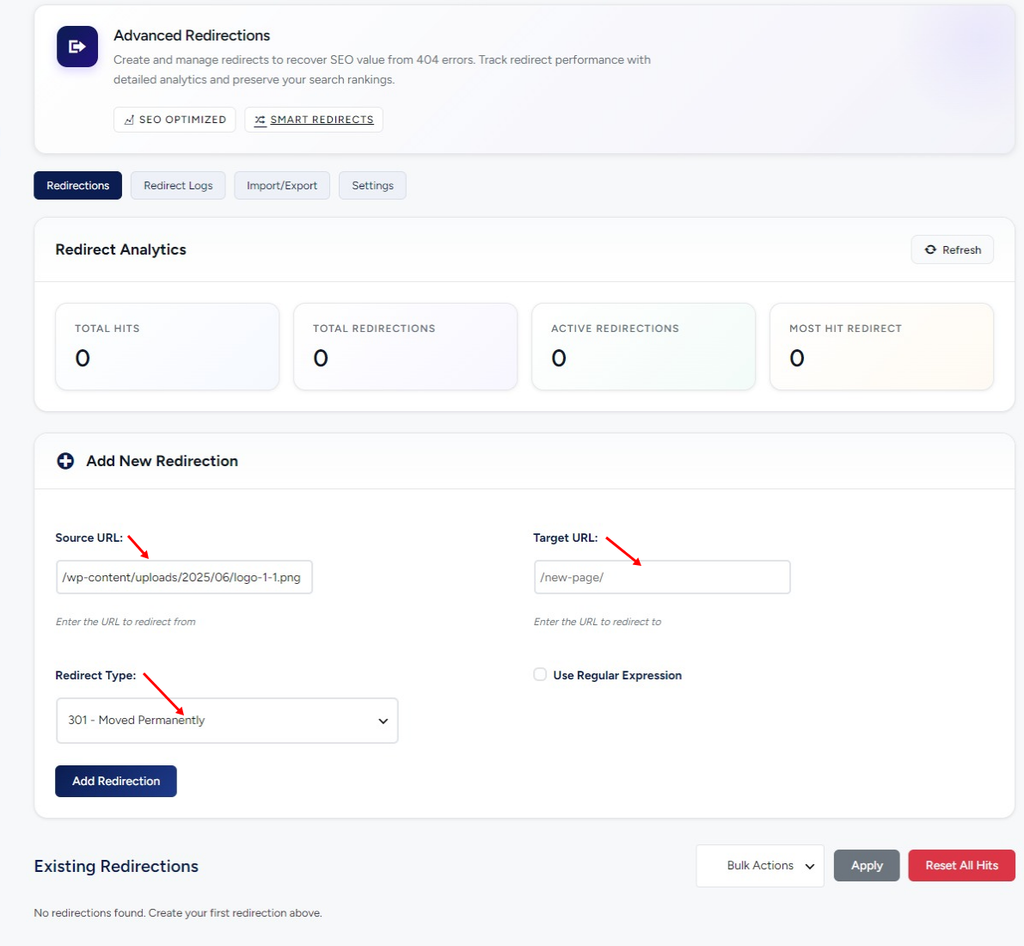Click the Advanced Redirections logo icon
The height and width of the screenshot is (946, 1024).
77,46
